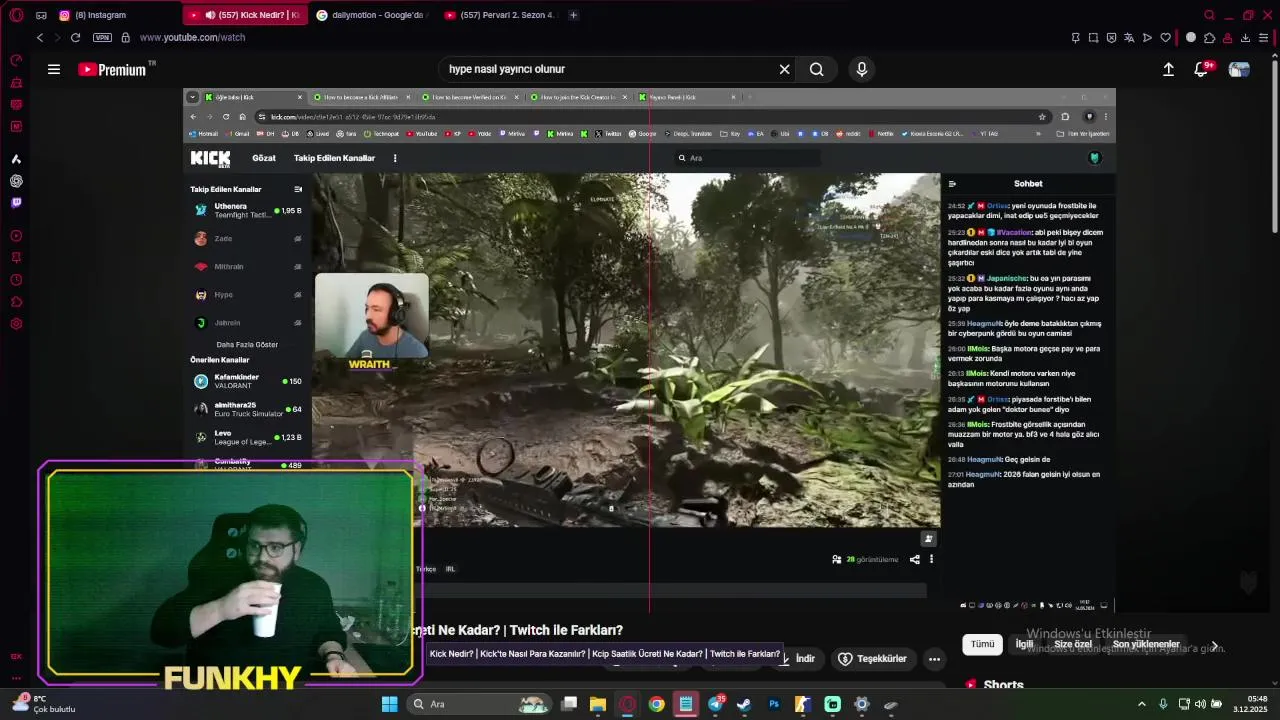Viewport: 1280px width, 720px height.
Task: Open the ad blocker shield icon
Action: tap(1112, 38)
